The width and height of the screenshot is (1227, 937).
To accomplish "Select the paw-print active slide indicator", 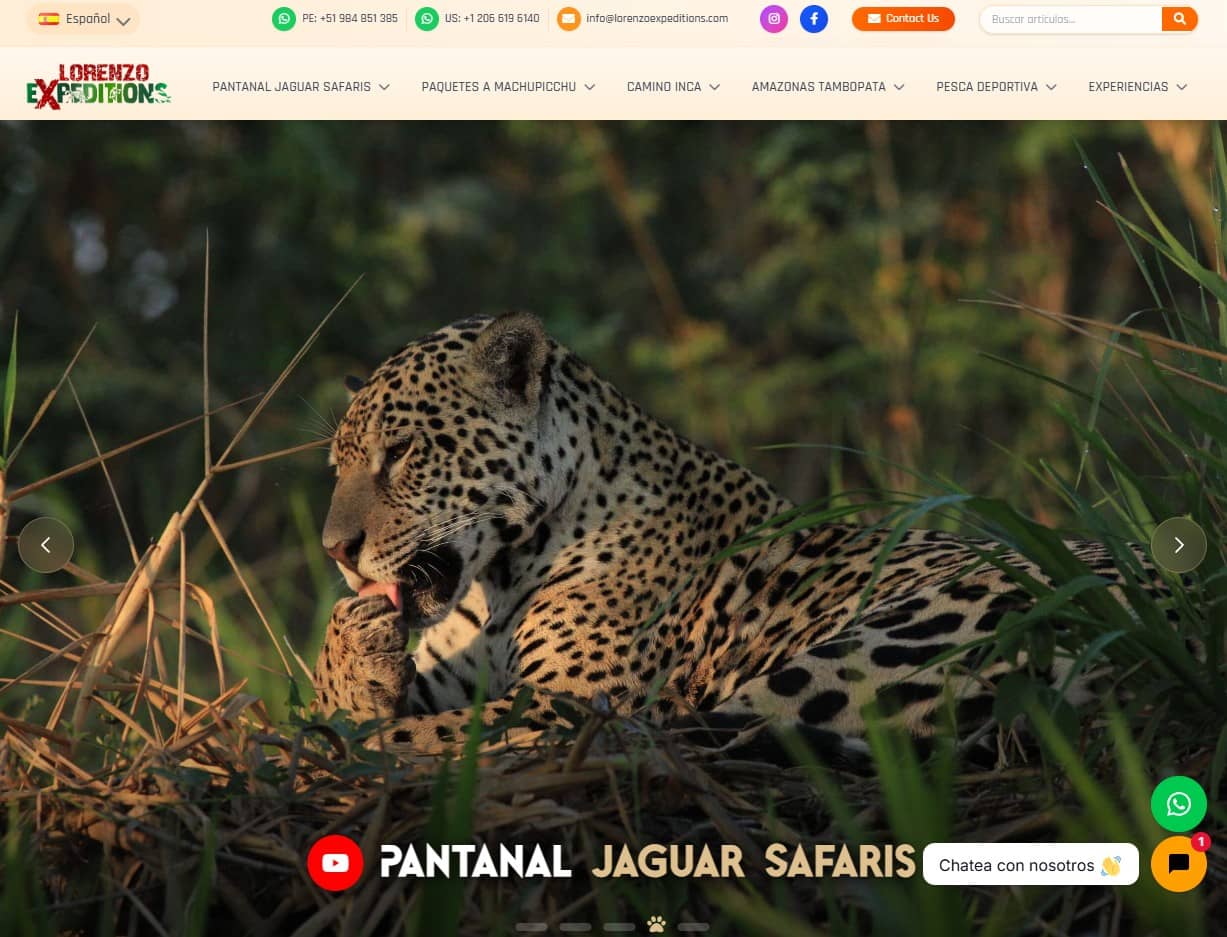I will tap(656, 924).
